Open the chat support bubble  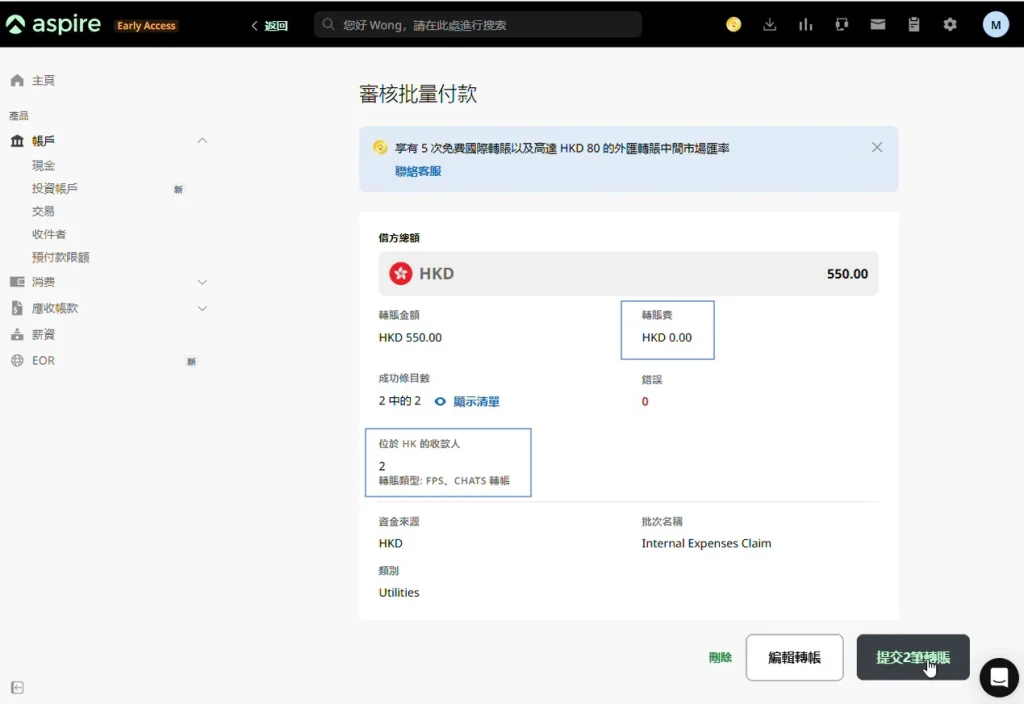[x=999, y=677]
